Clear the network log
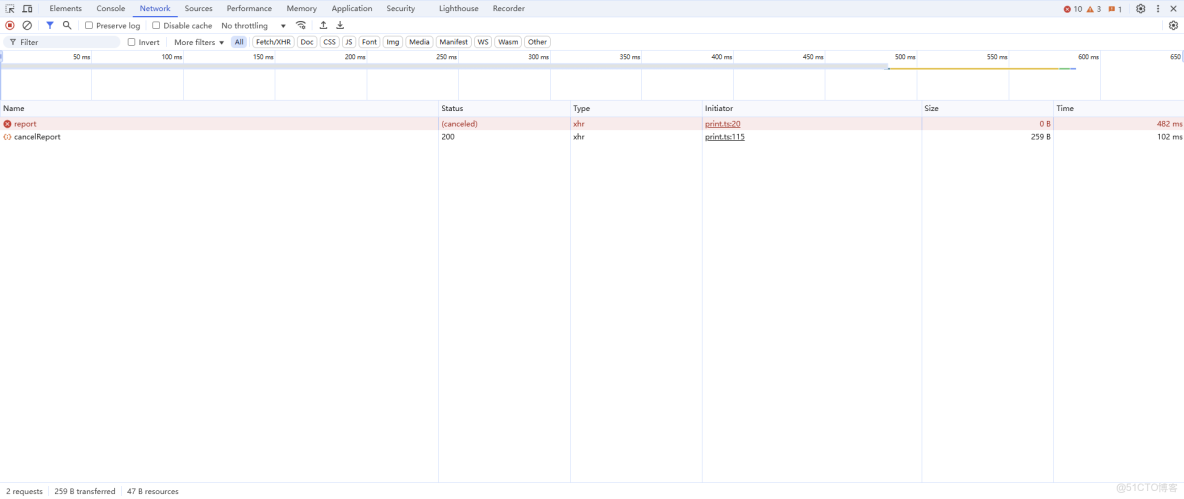1184x499 pixels. (x=27, y=26)
